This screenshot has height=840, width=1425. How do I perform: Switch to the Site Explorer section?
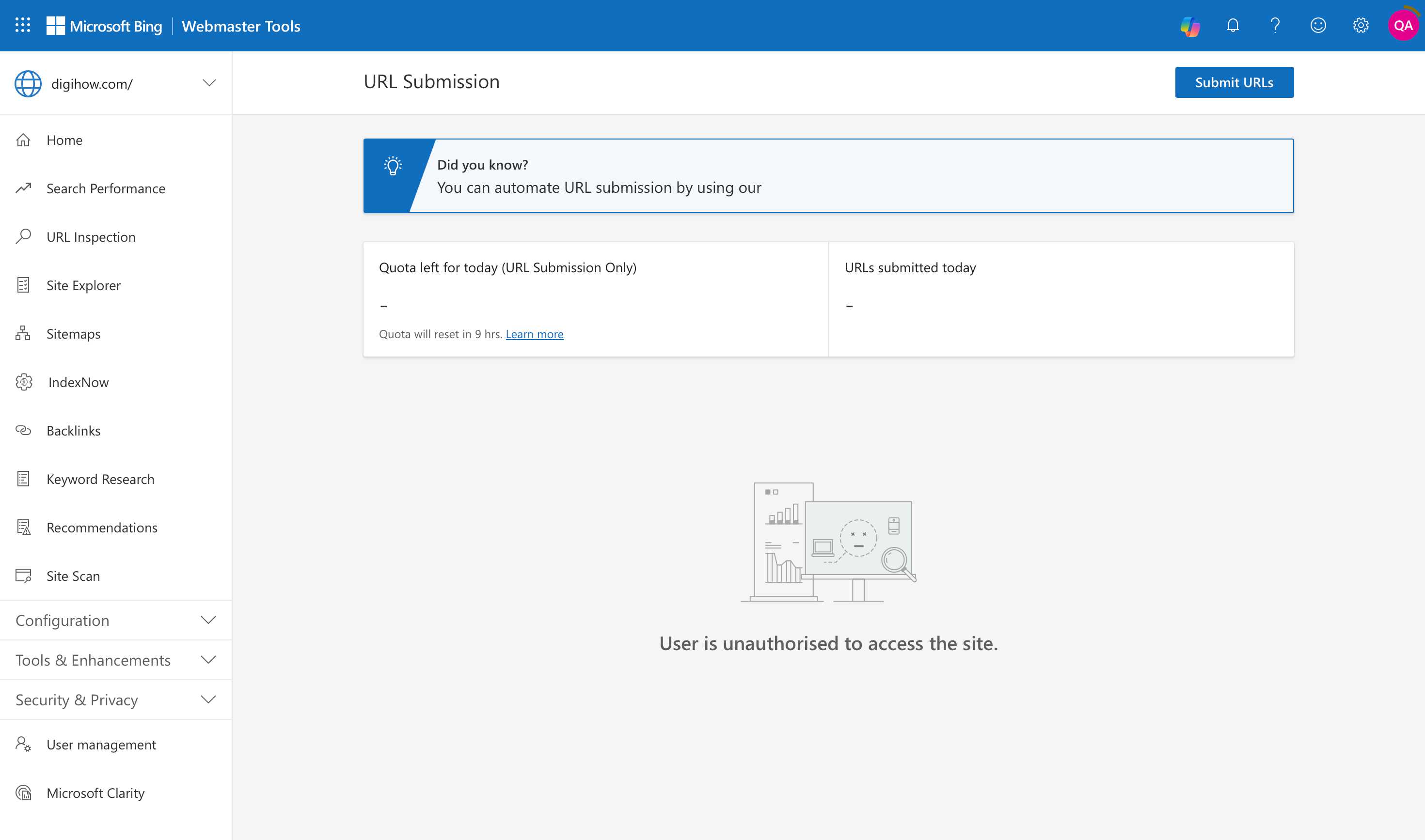click(x=83, y=285)
